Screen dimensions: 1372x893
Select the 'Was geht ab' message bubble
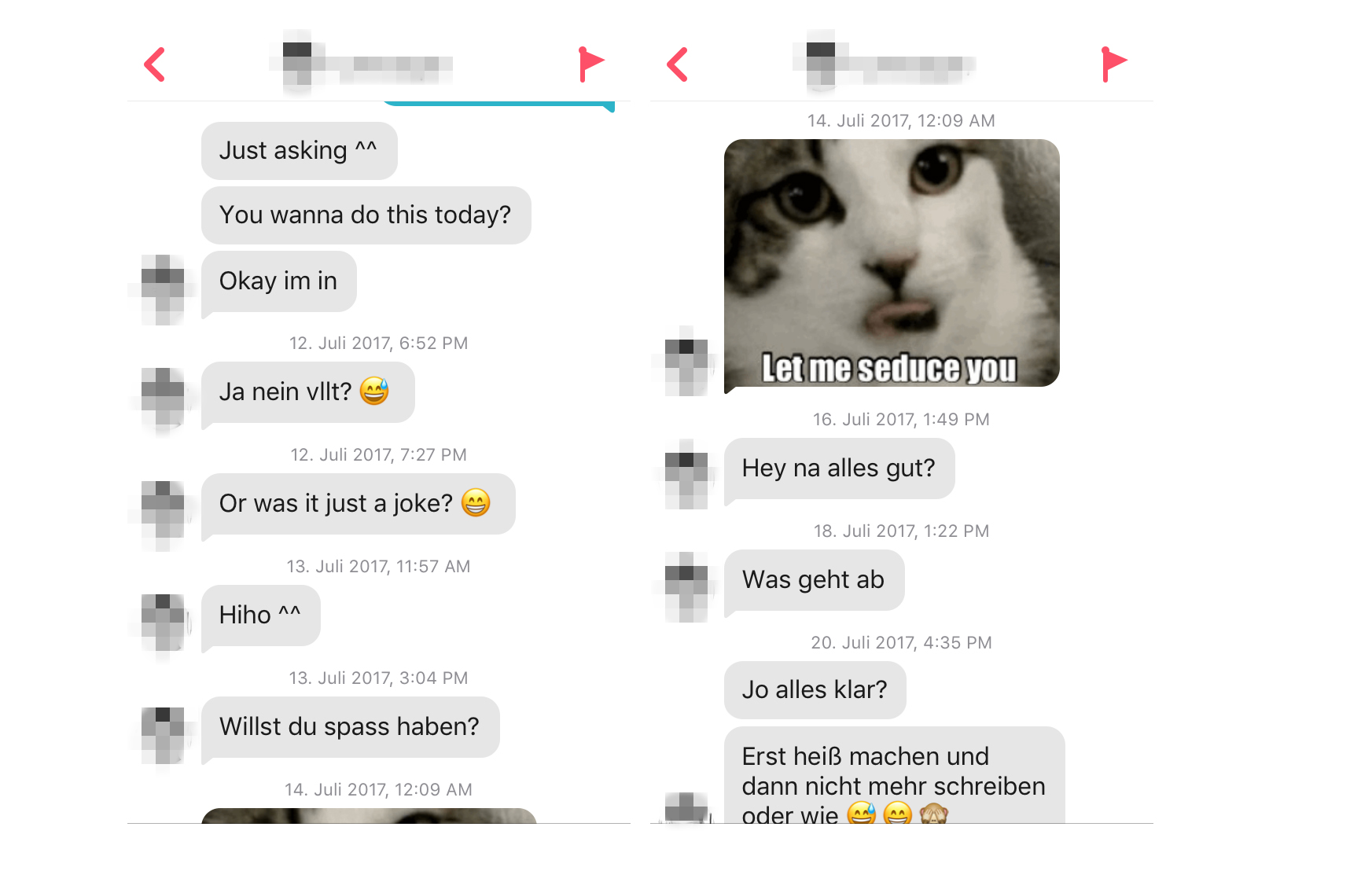[815, 579]
